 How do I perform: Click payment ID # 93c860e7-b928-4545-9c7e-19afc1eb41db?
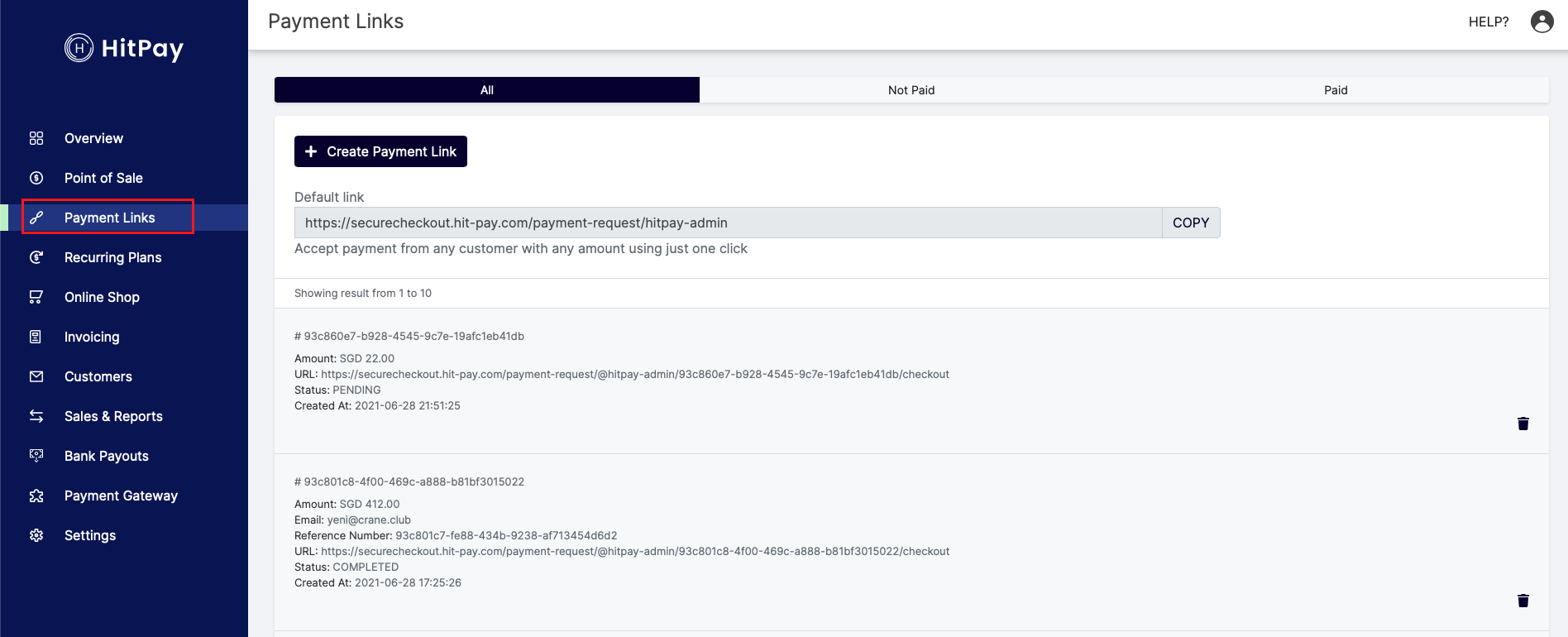click(409, 336)
